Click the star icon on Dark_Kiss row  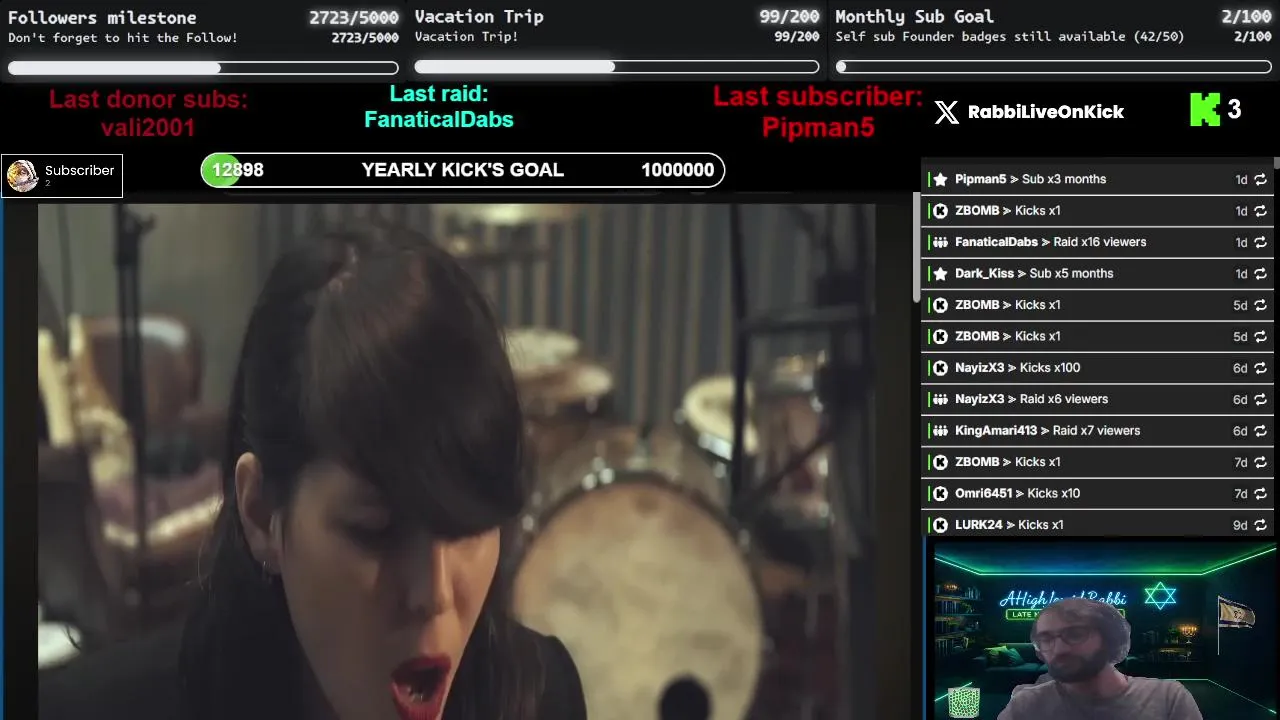[940, 273]
